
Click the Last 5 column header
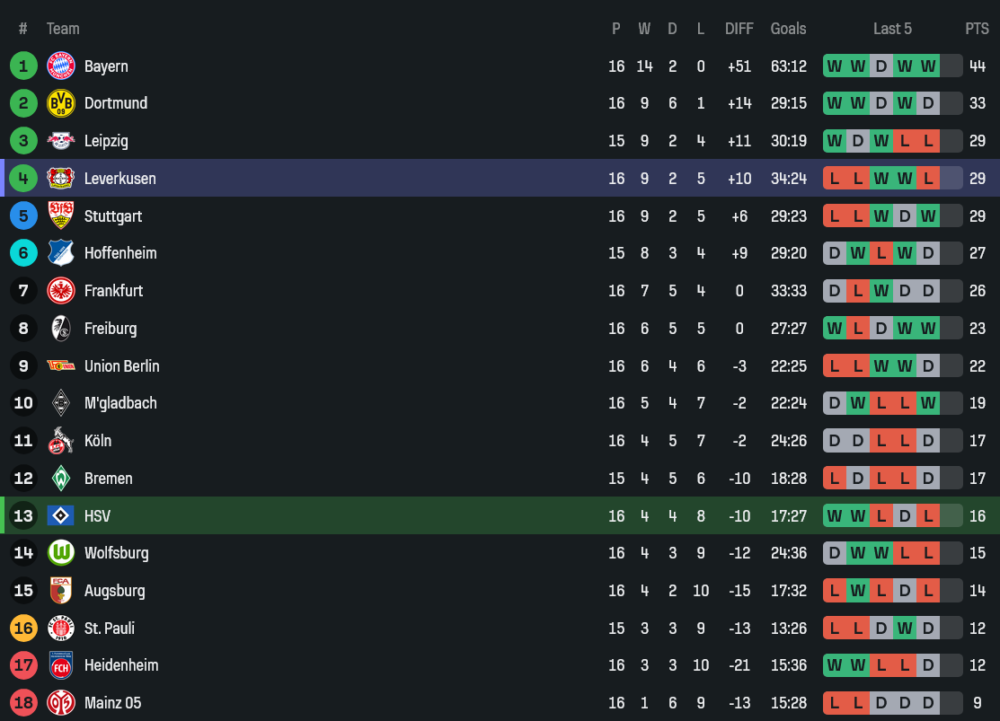tap(892, 29)
